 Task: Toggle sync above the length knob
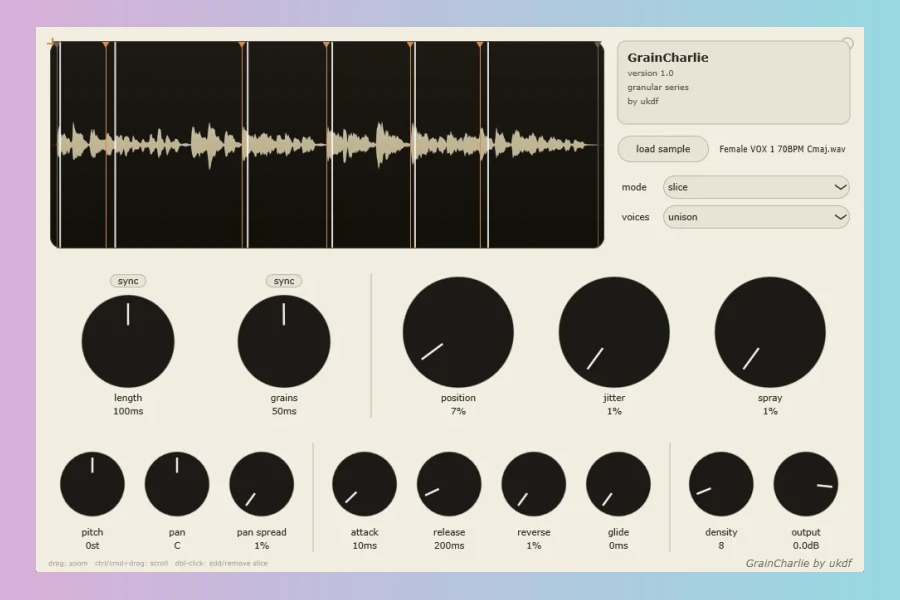point(128,281)
